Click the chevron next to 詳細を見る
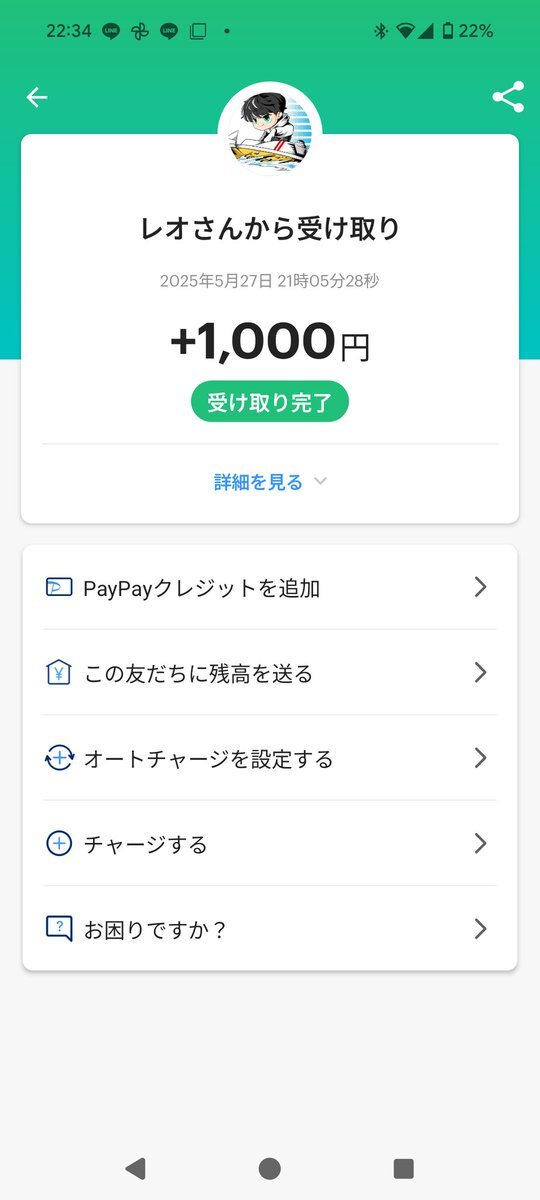Viewport: 540px width, 1200px height. pos(320,482)
